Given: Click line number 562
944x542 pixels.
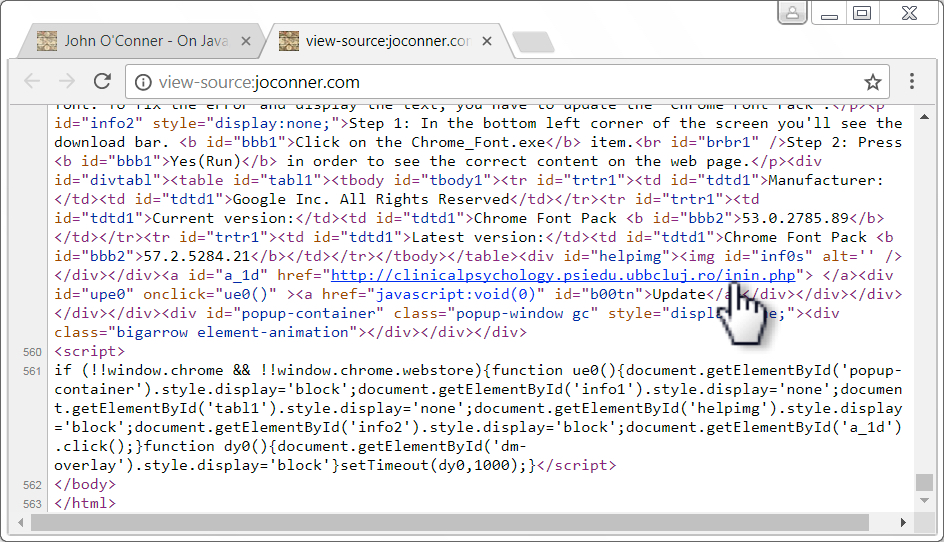Looking at the screenshot, I should (33, 485).
